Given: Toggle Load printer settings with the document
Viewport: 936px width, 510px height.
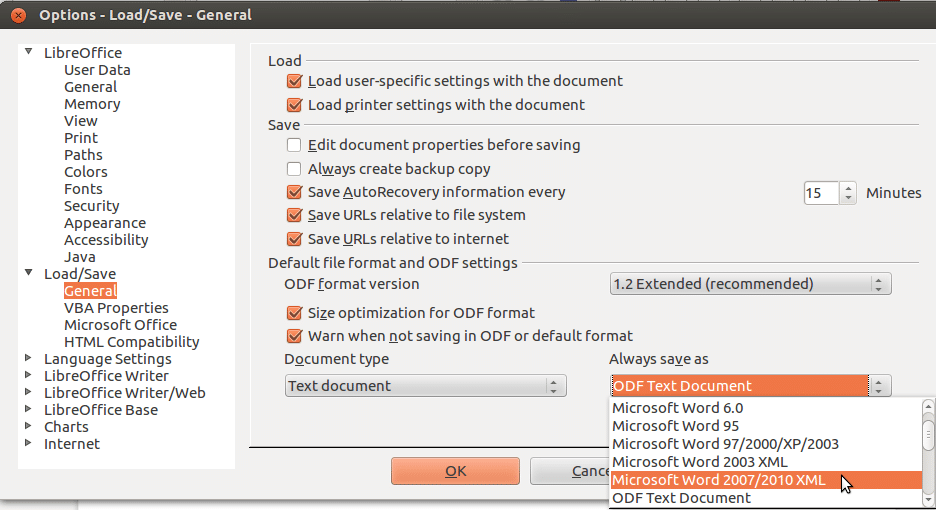Looking at the screenshot, I should (x=294, y=105).
